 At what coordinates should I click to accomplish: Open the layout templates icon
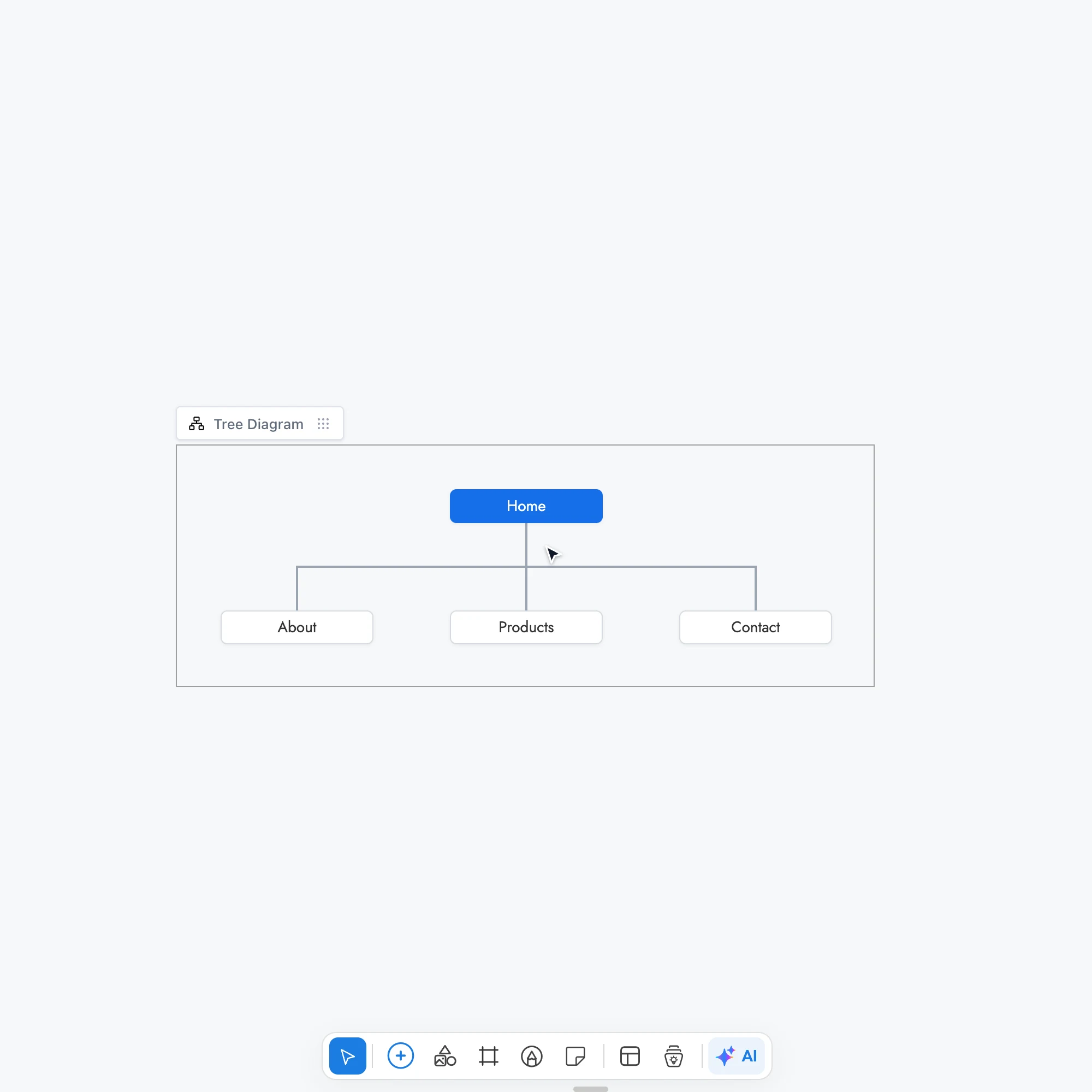(630, 1056)
